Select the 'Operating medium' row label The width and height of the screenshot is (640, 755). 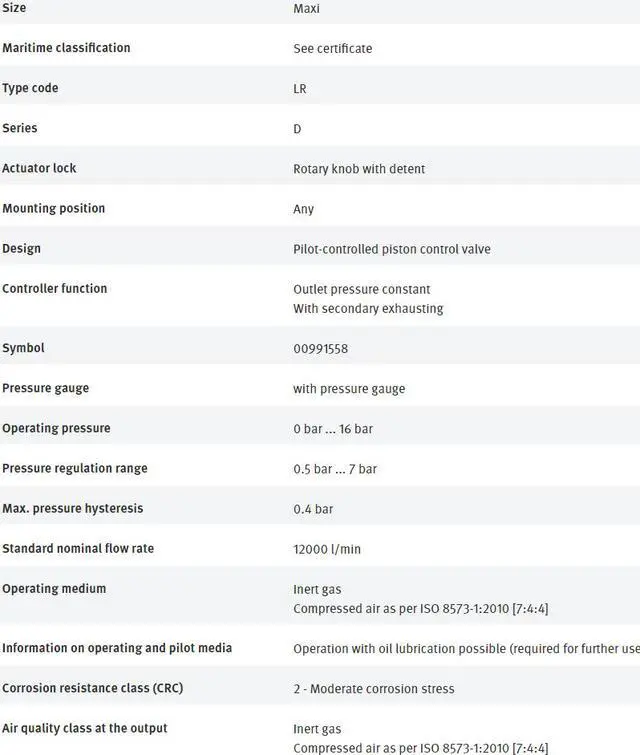(x=54, y=588)
